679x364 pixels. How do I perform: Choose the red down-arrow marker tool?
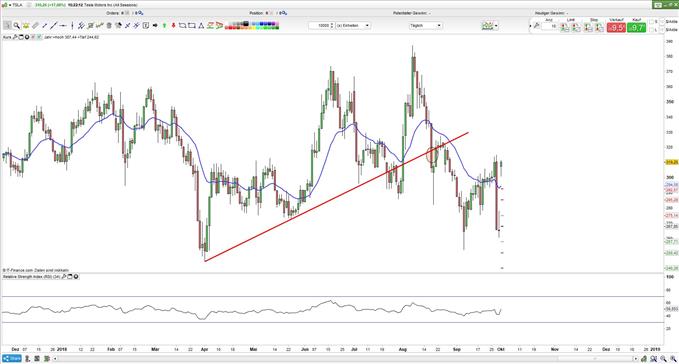click(174, 26)
